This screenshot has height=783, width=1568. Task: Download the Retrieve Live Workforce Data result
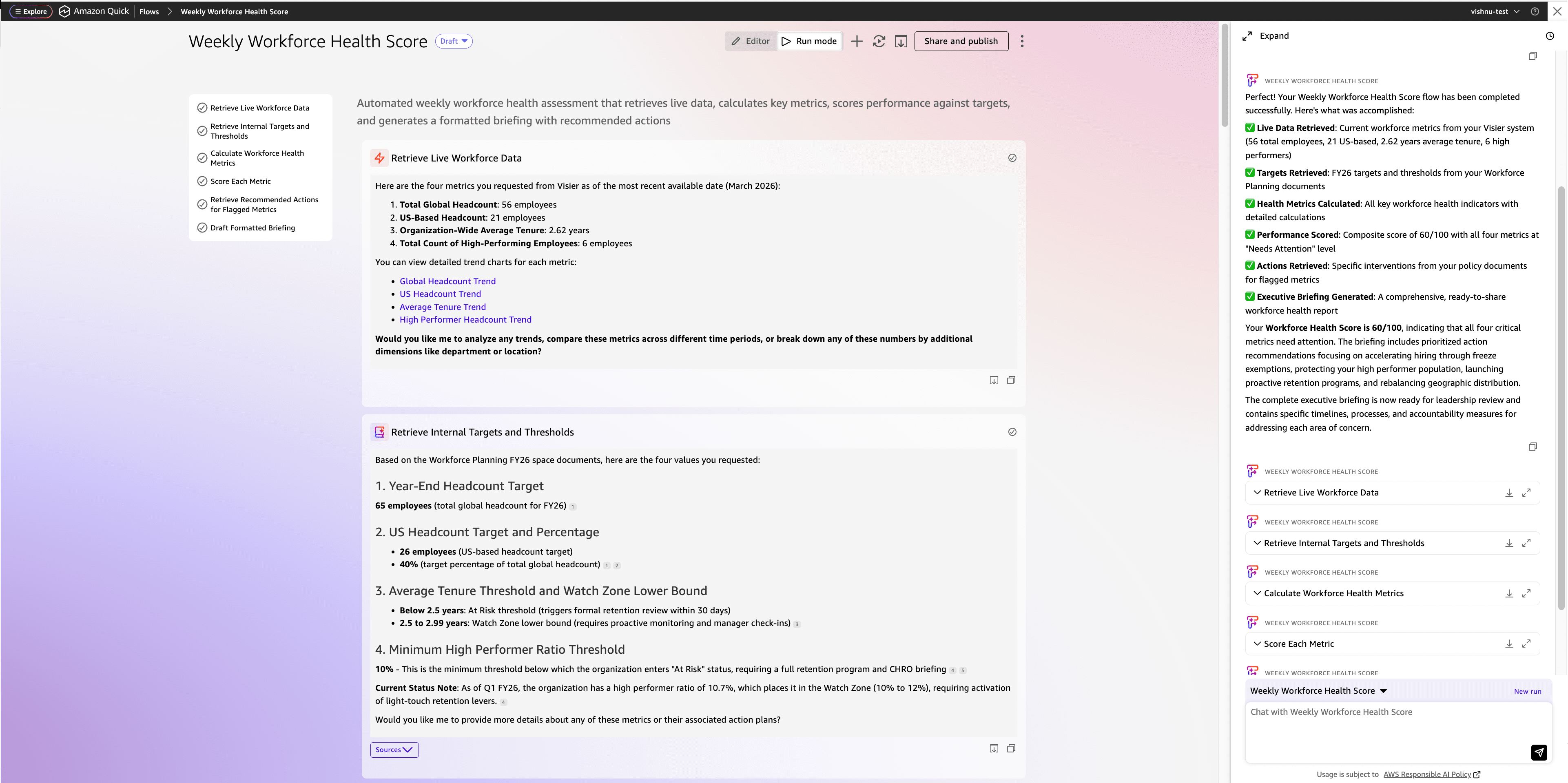point(1509,493)
